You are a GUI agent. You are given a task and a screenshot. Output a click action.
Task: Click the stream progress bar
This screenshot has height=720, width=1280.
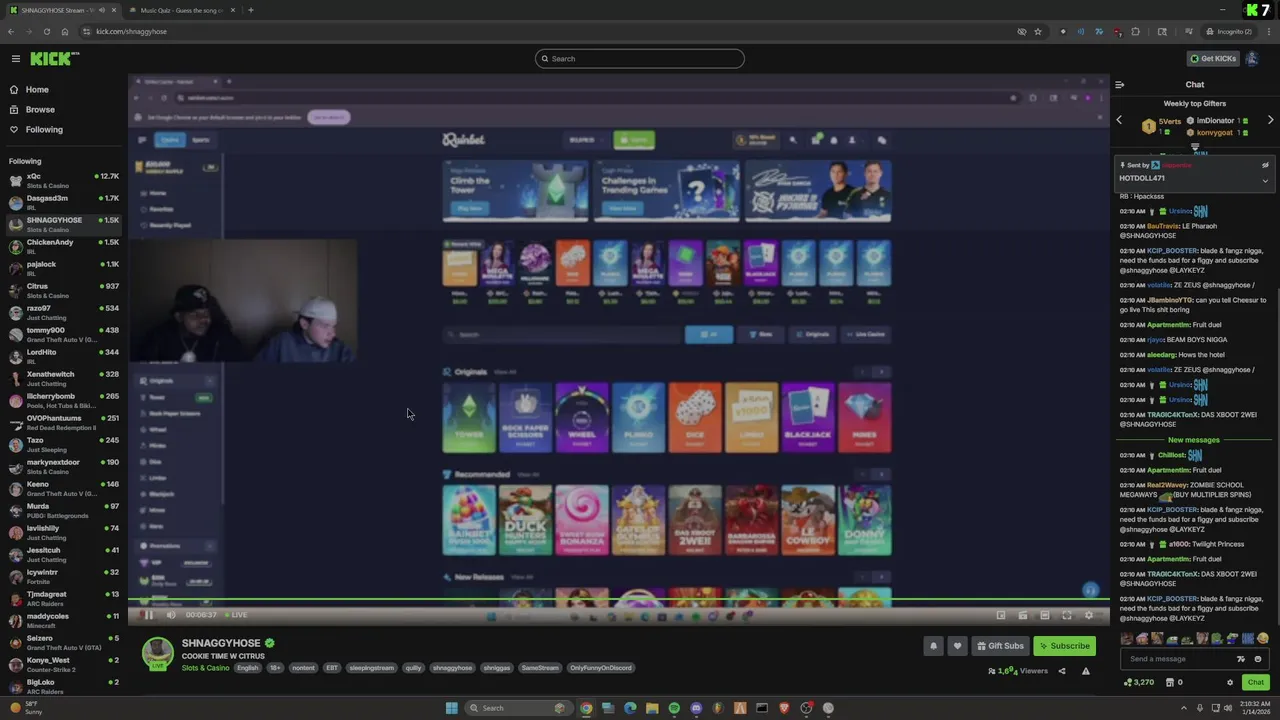(619, 600)
